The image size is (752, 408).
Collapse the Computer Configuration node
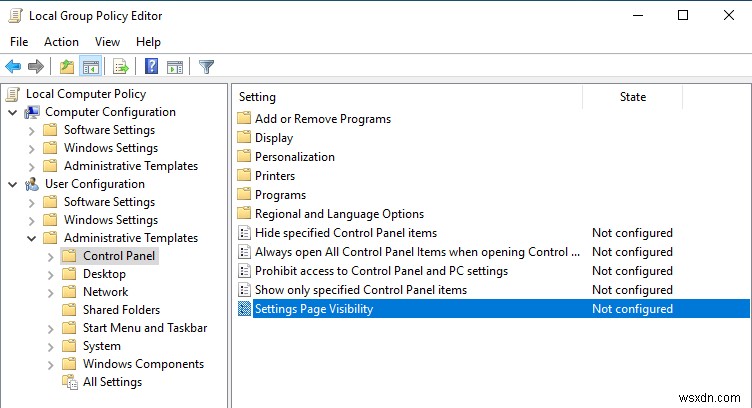click(x=13, y=113)
